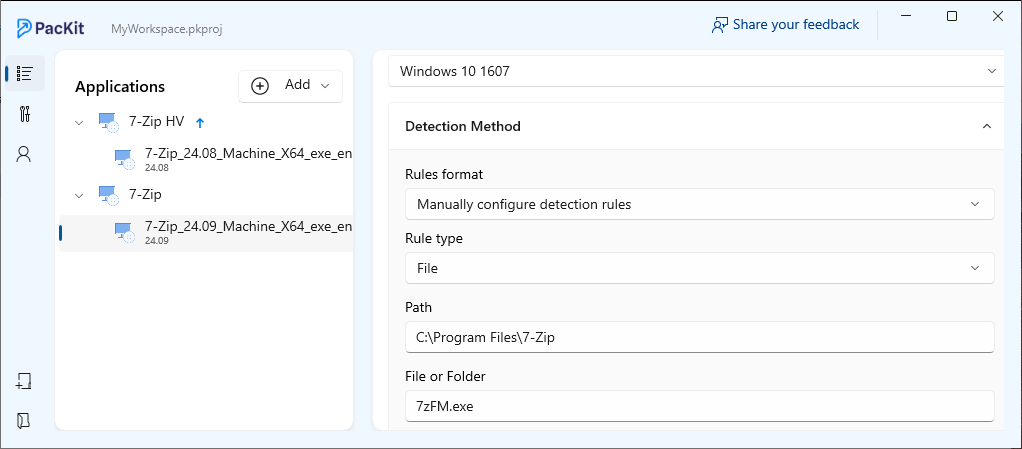This screenshot has height=449, width=1022.
Task: Open the Add dropdown chevron
Action: click(x=326, y=85)
